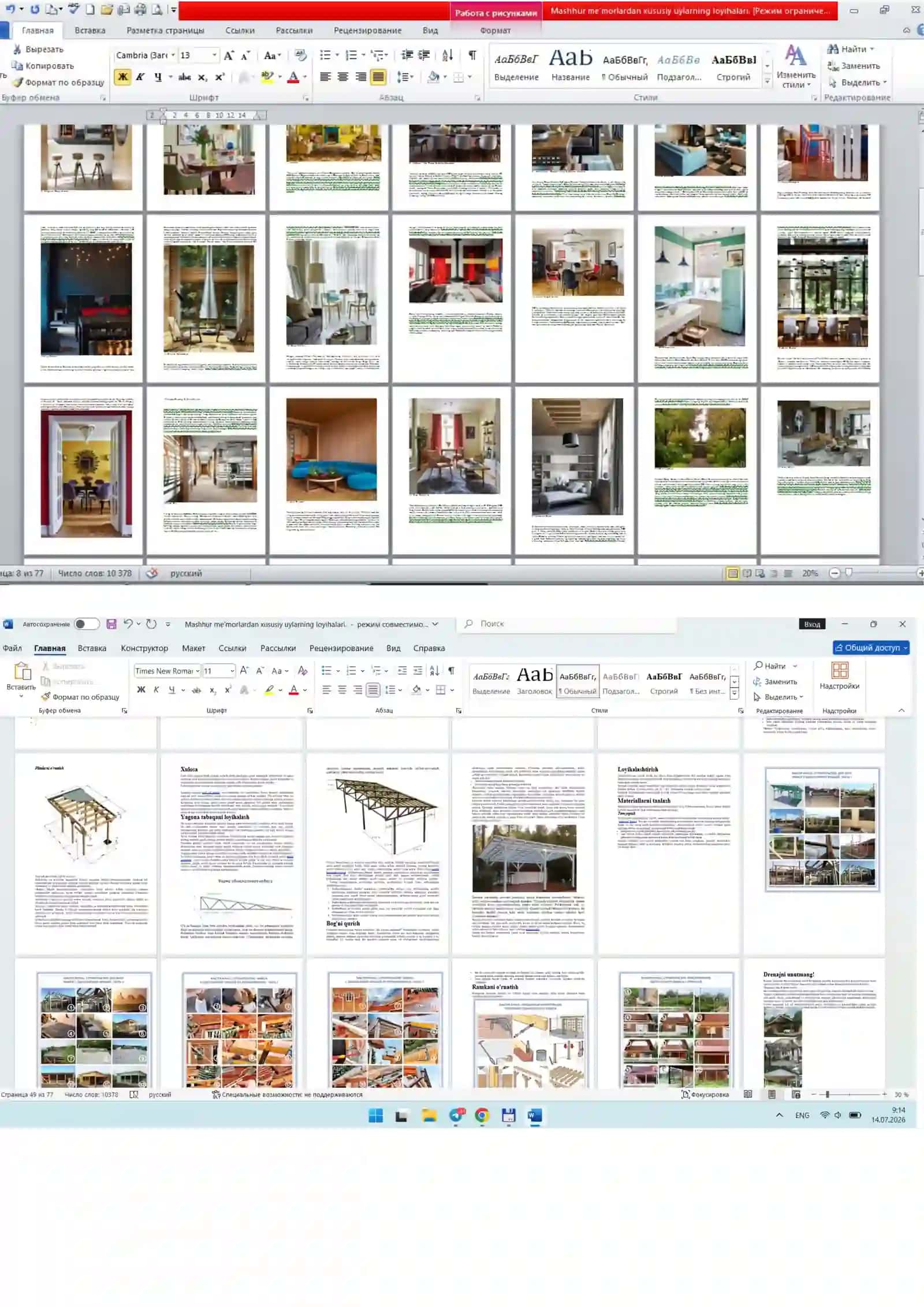
Task: Open borders dropdown in lower Word window
Action: [x=452, y=690]
